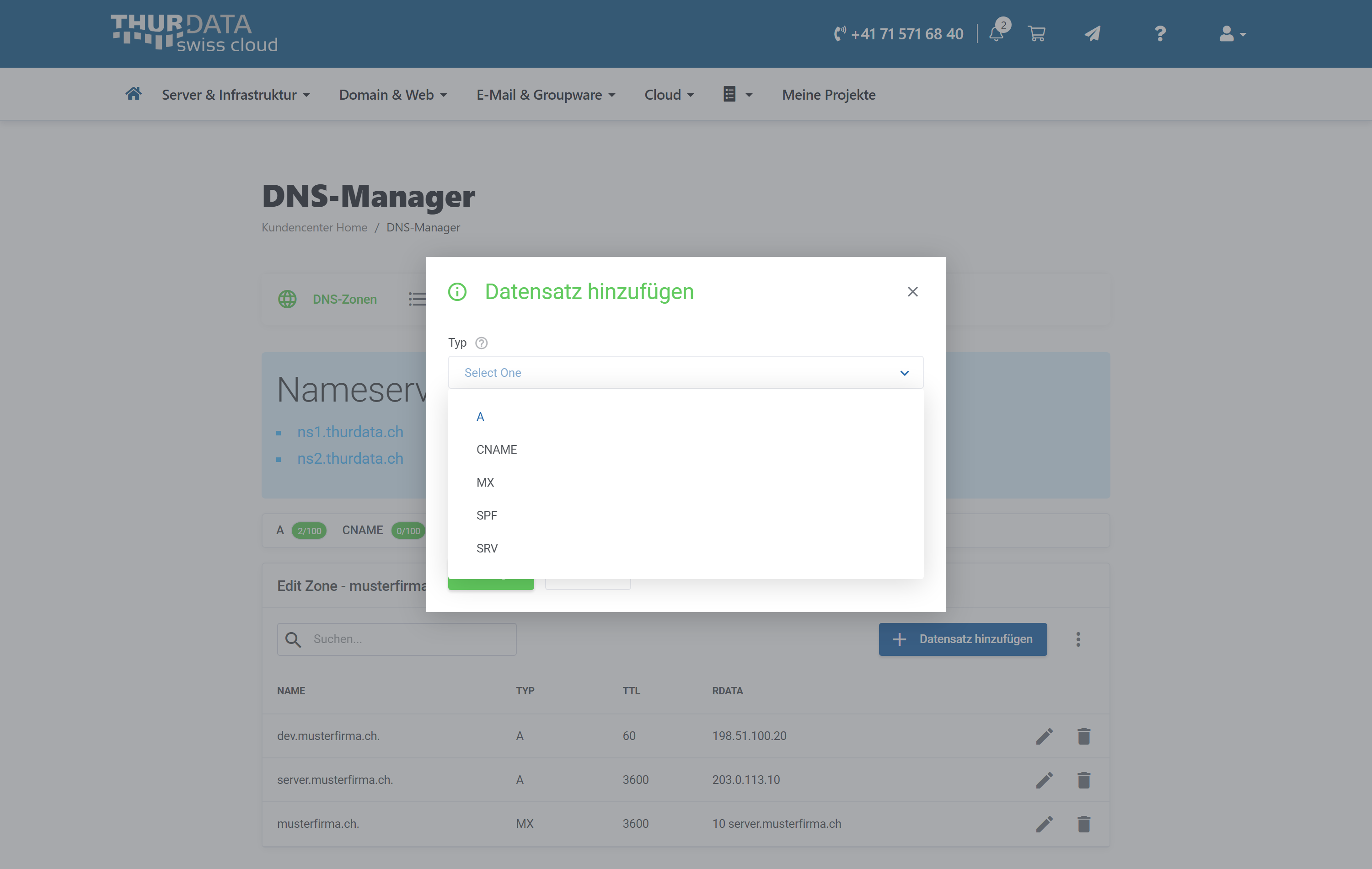Choose MX record type option
The height and width of the screenshot is (869, 1372).
coord(686,483)
